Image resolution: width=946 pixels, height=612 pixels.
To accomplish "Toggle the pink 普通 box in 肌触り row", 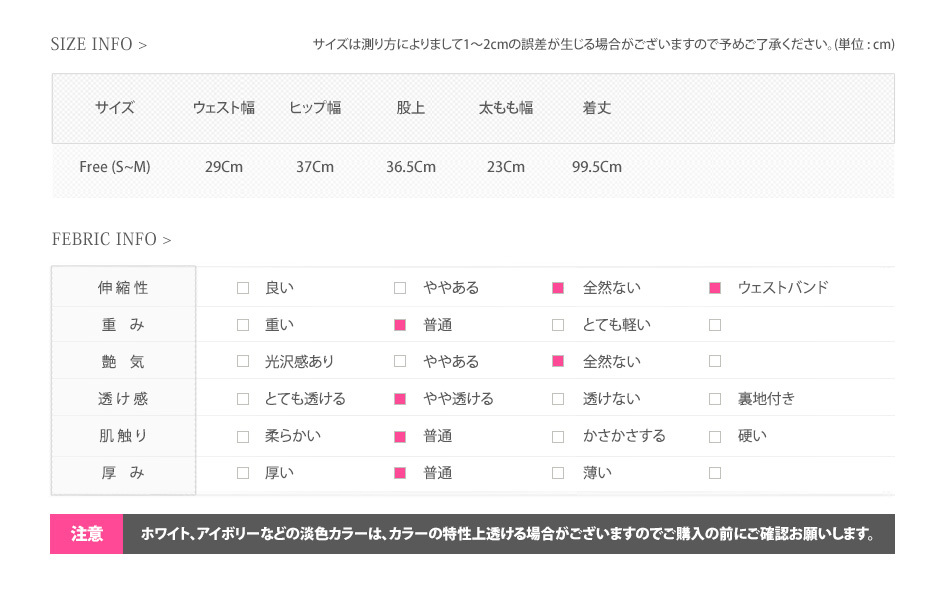I will point(399,436).
